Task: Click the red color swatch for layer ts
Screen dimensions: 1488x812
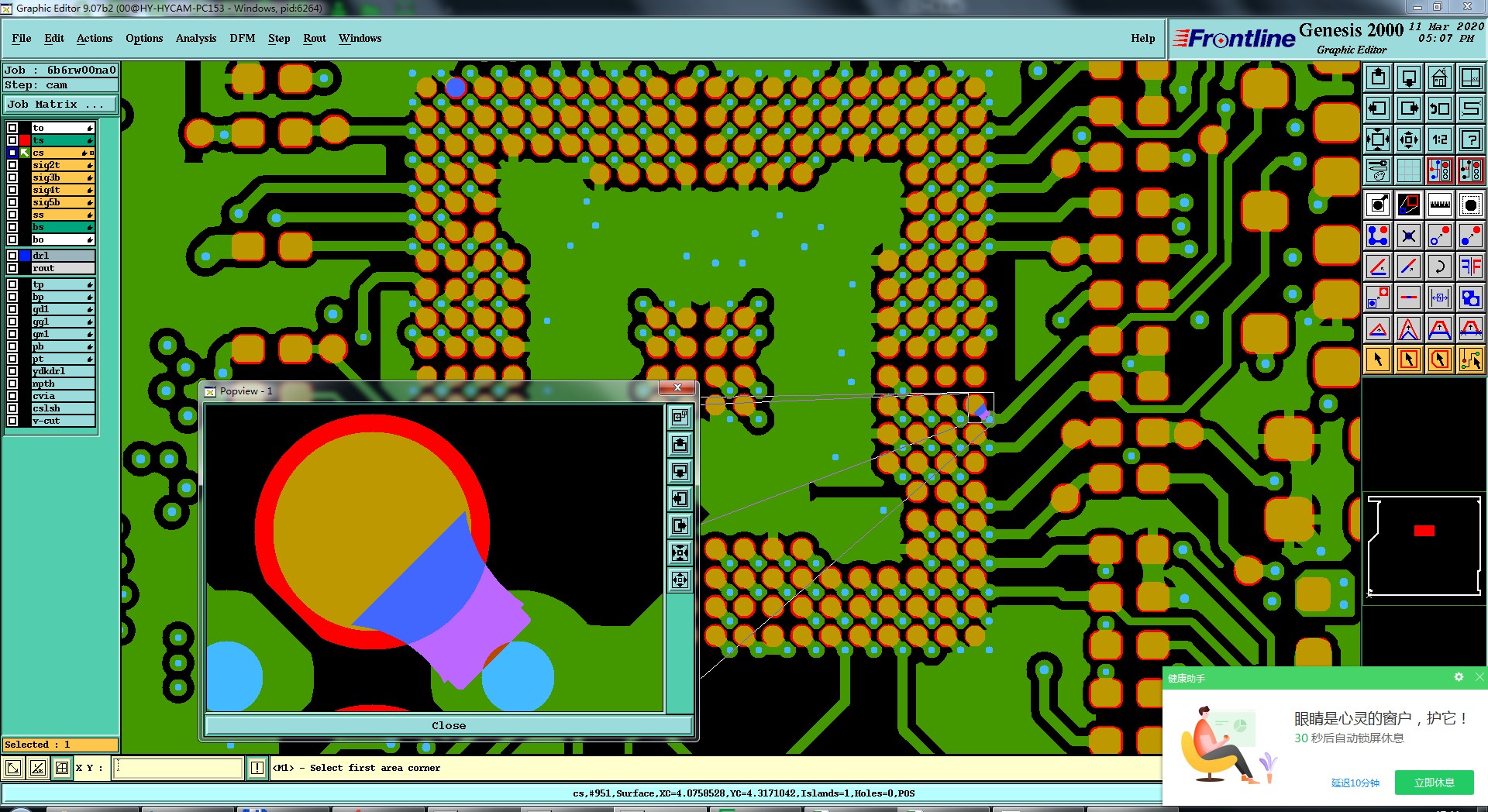Action: click(25, 140)
